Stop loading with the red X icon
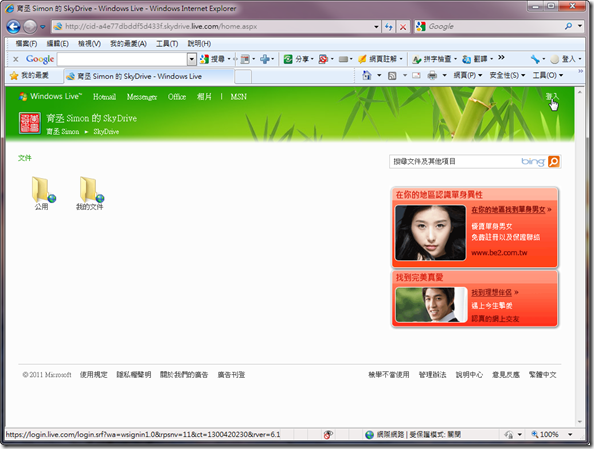This screenshot has width=594, height=449. pyautogui.click(x=403, y=27)
